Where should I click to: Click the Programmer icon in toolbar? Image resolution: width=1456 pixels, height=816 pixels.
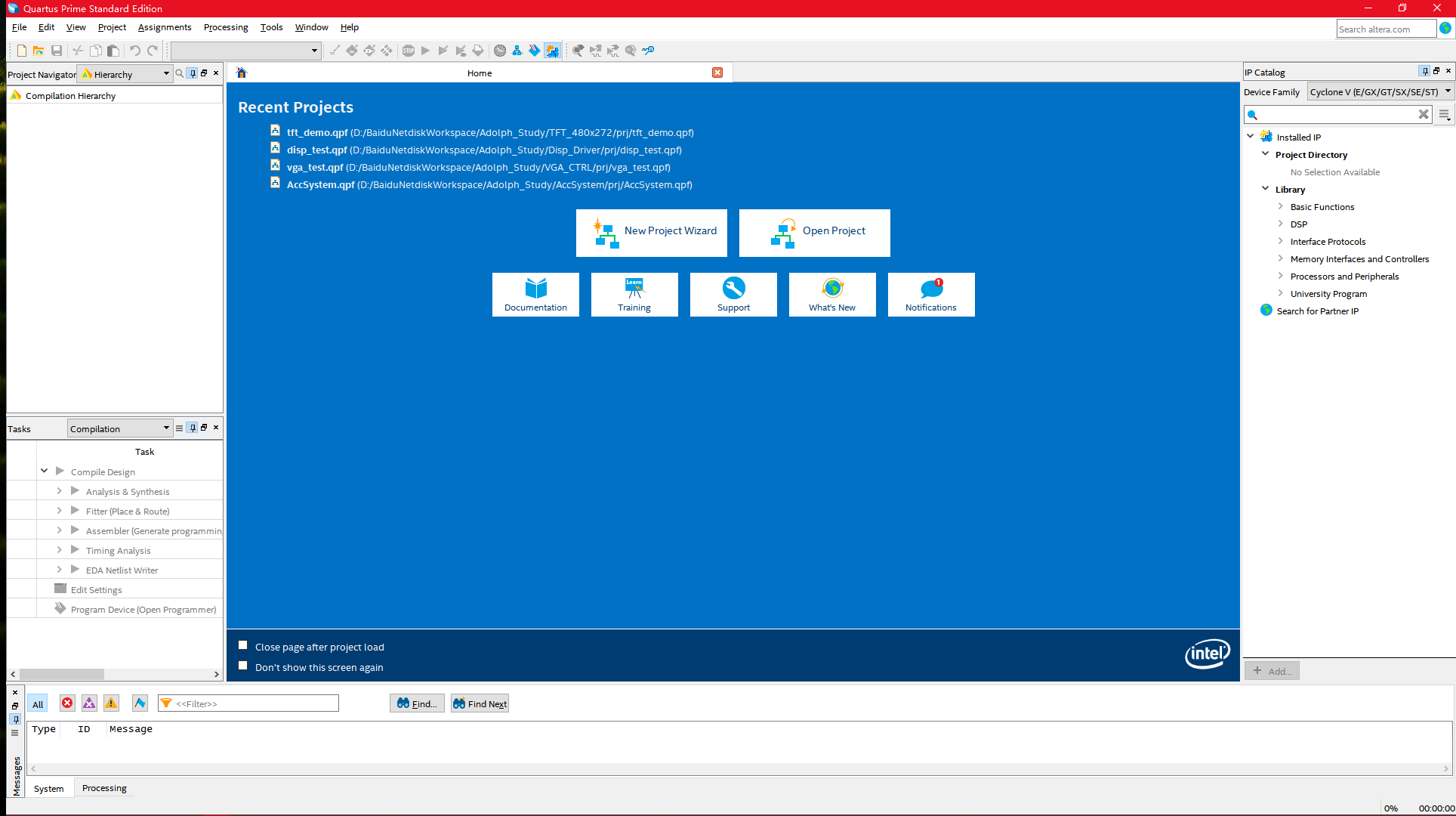coord(535,51)
